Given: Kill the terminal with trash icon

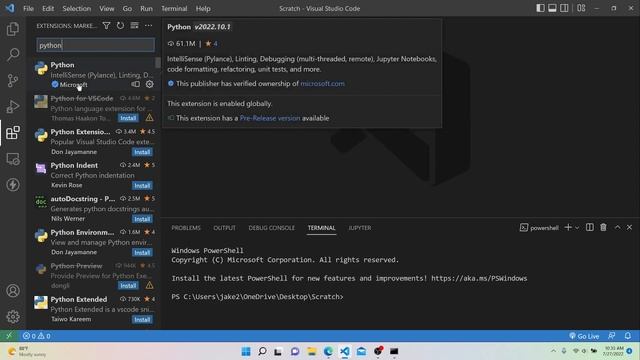Looking at the screenshot, I should [x=603, y=227].
